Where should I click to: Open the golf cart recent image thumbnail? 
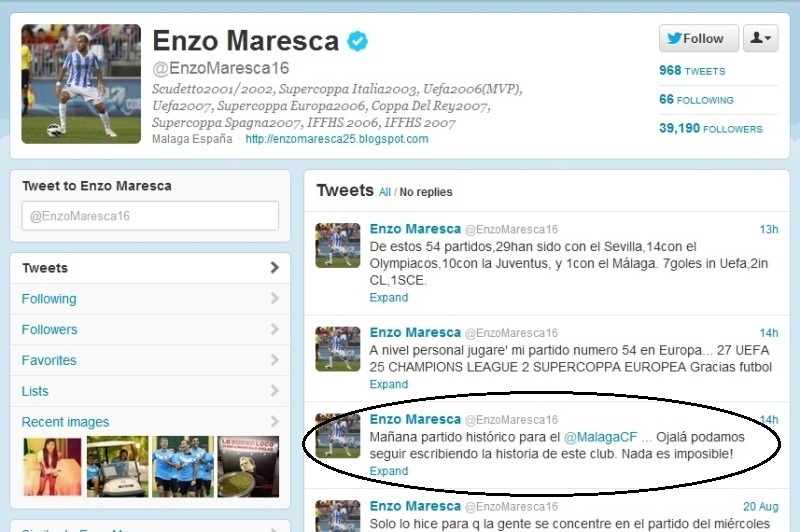click(117, 466)
